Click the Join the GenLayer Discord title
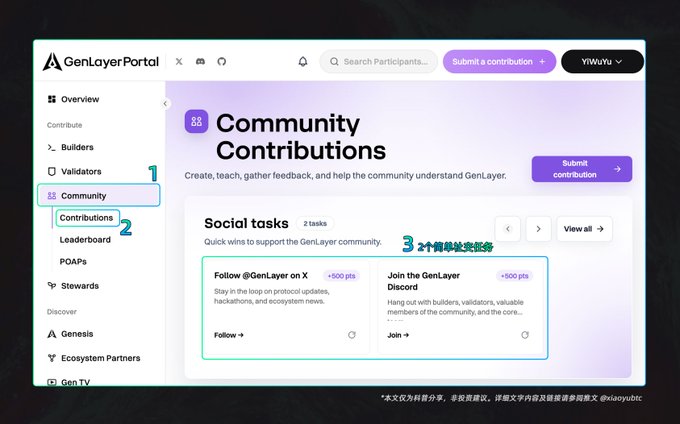The height and width of the screenshot is (424, 680). click(424, 281)
